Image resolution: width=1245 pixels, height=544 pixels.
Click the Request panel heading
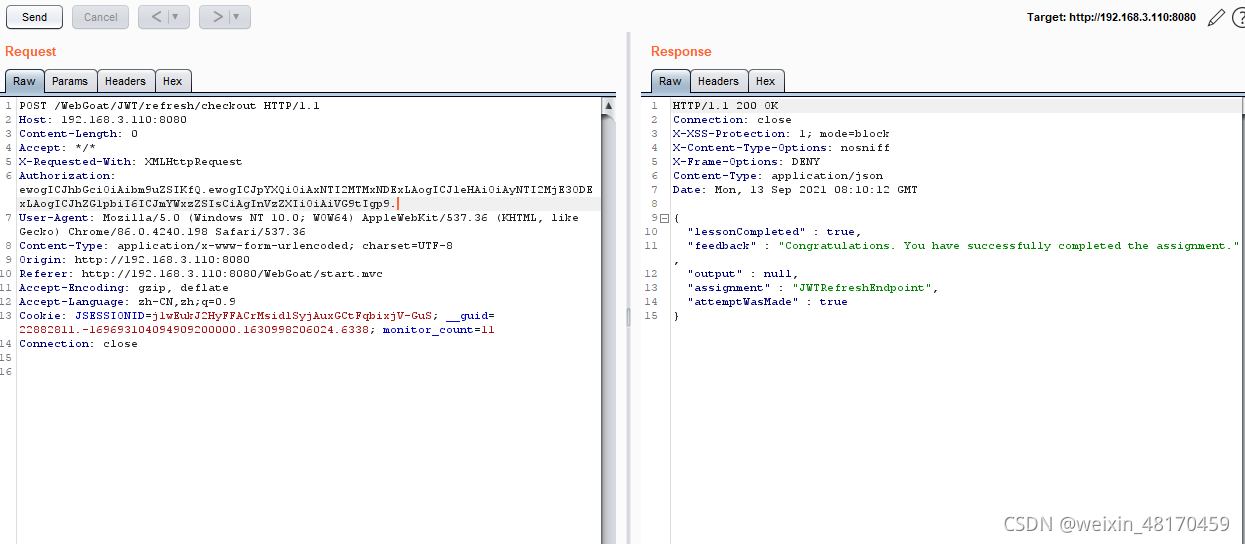pos(31,51)
